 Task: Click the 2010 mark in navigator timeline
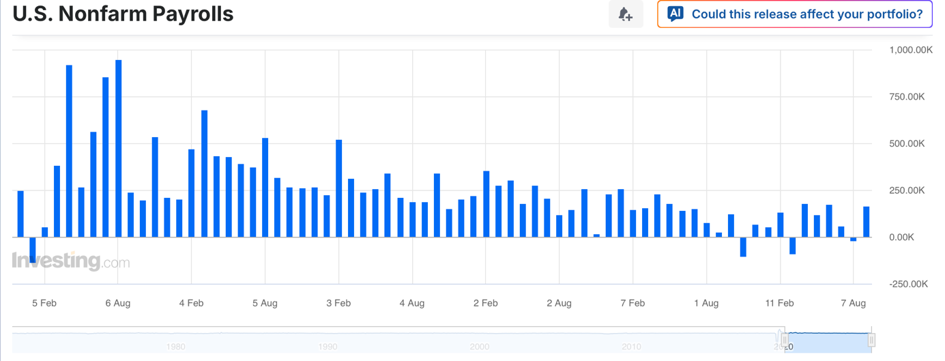[x=631, y=347]
